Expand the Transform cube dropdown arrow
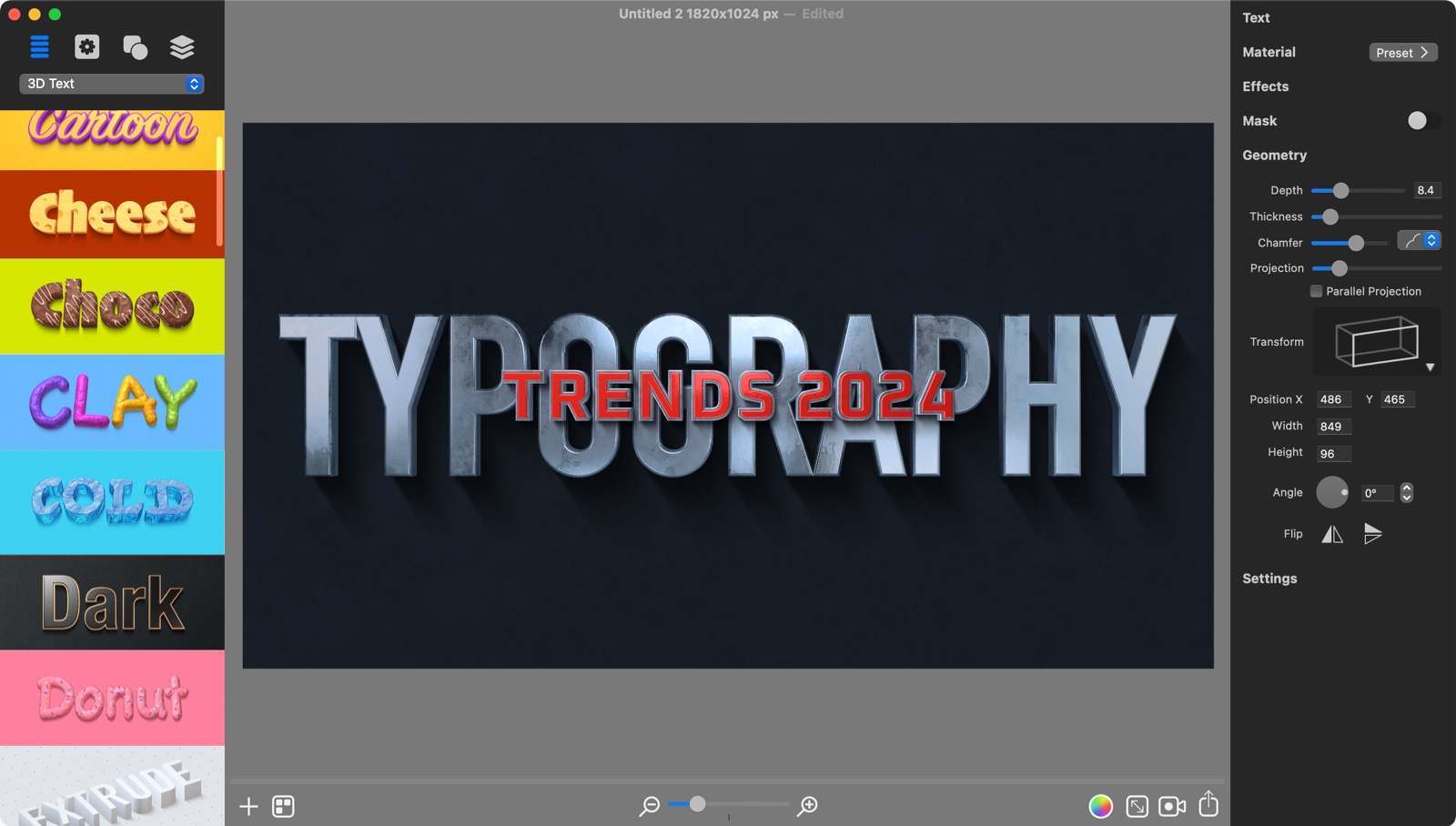 click(x=1430, y=368)
